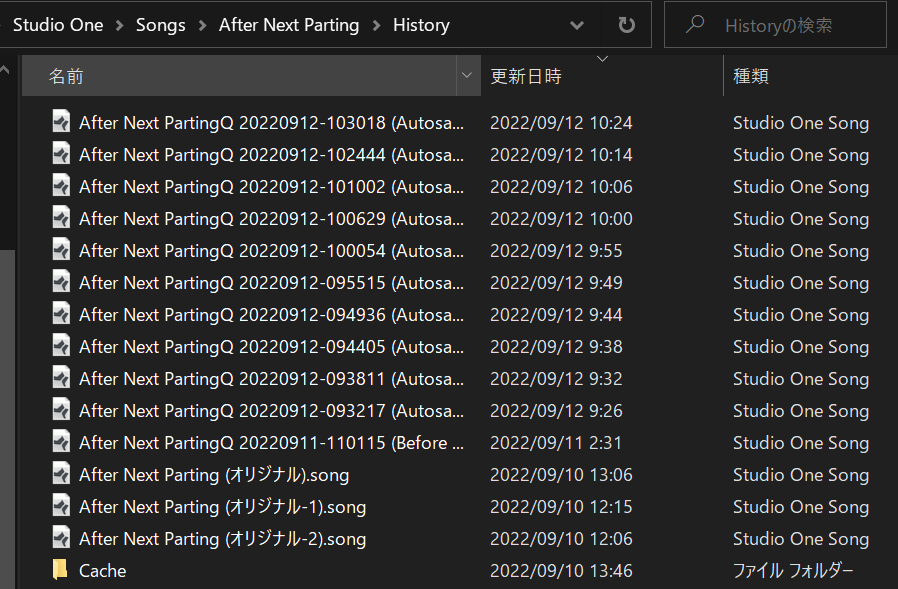Collapse the navigation pane scroll-up arrow
Viewport: 898px width, 589px height.
5,70
